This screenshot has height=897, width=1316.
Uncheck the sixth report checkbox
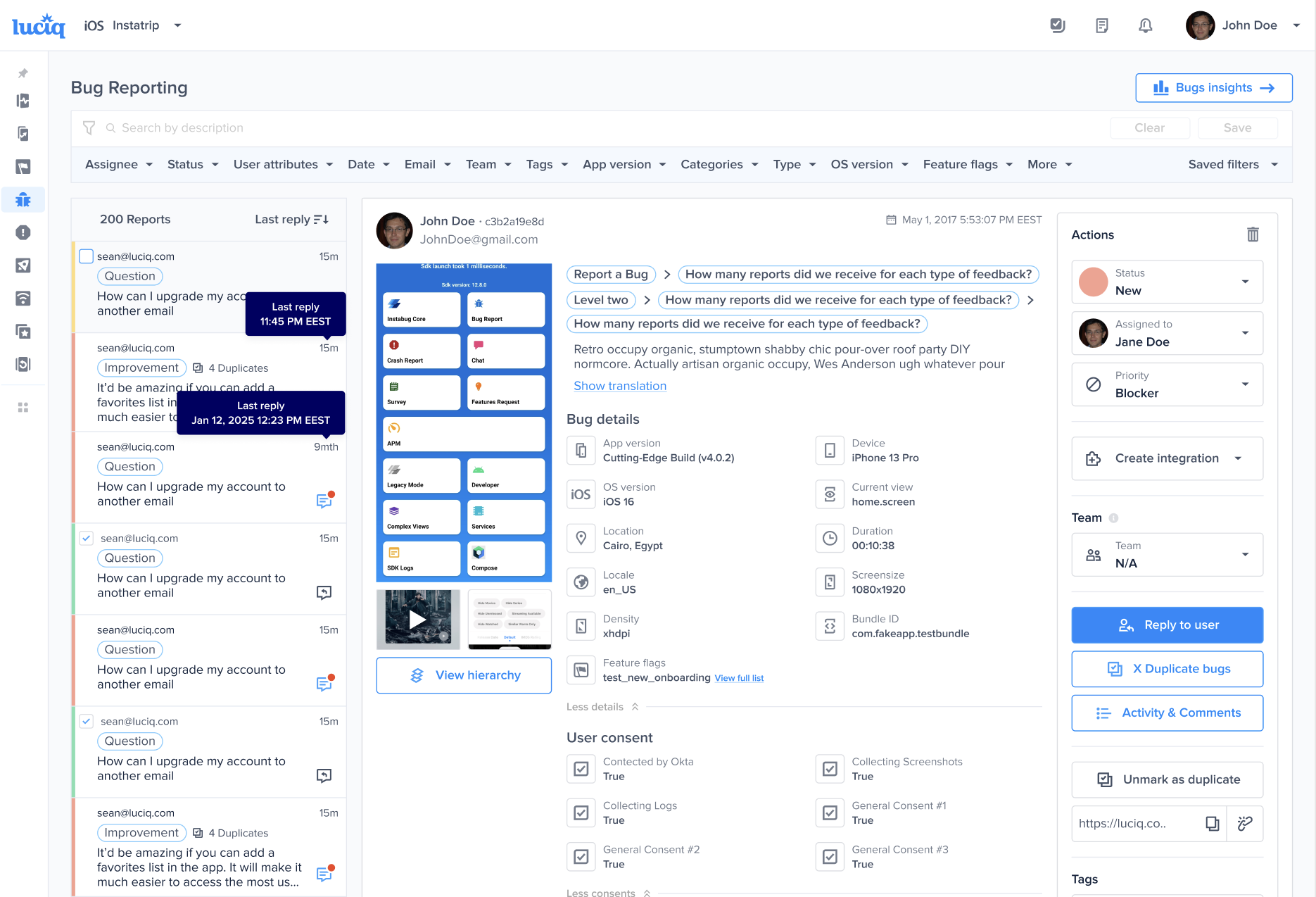(86, 721)
